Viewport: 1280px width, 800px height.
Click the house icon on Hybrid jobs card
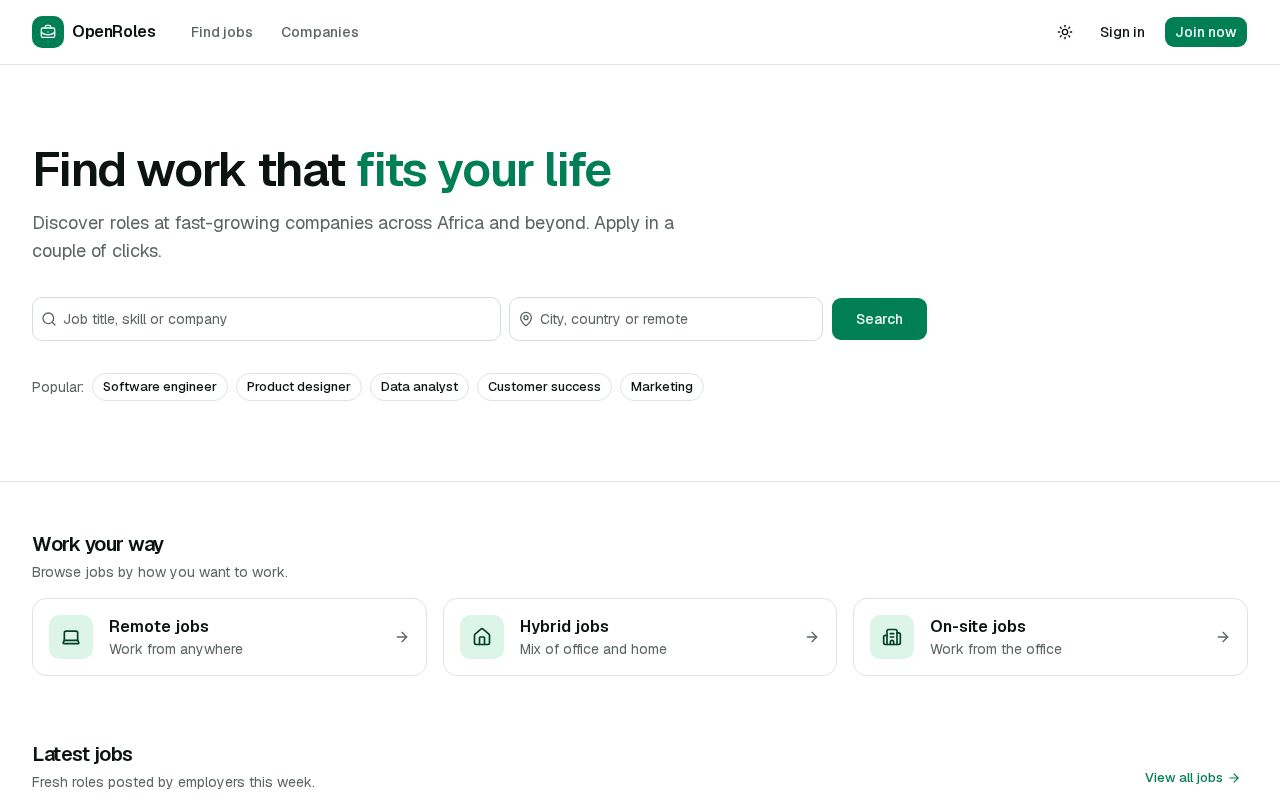point(482,637)
